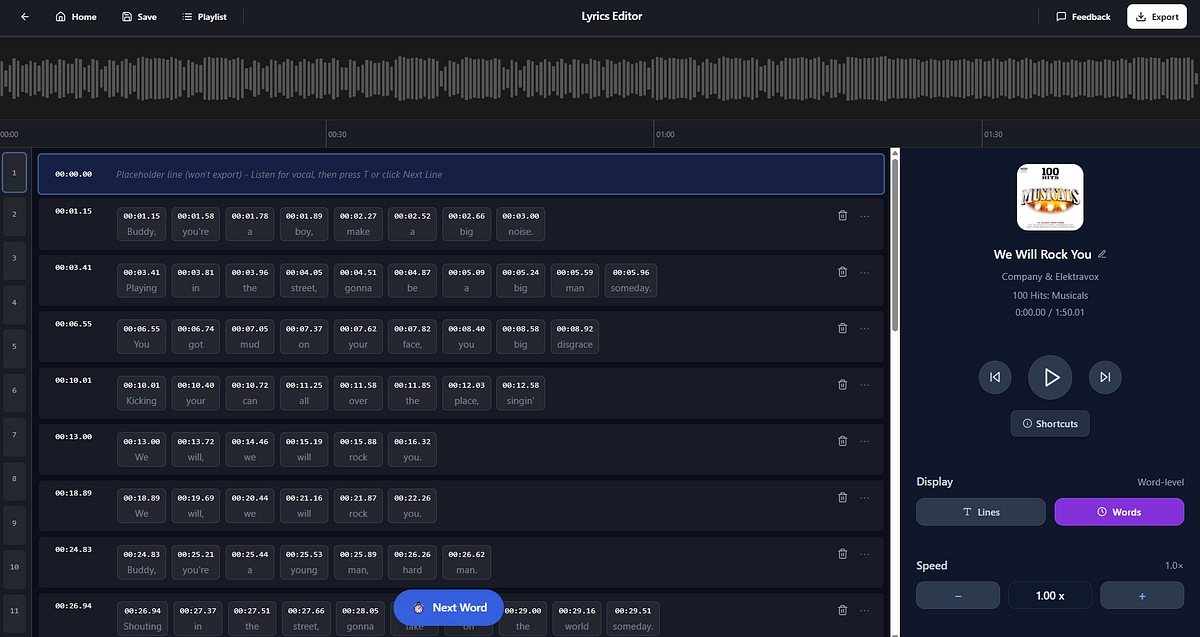
Task: Start playback with the play button
Action: pos(1050,377)
